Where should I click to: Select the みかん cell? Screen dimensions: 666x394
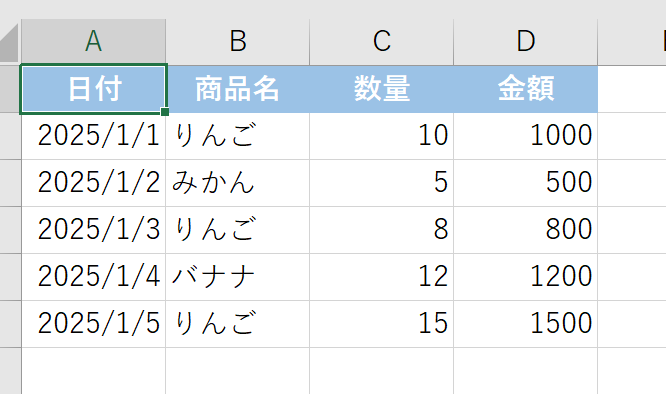238,183
